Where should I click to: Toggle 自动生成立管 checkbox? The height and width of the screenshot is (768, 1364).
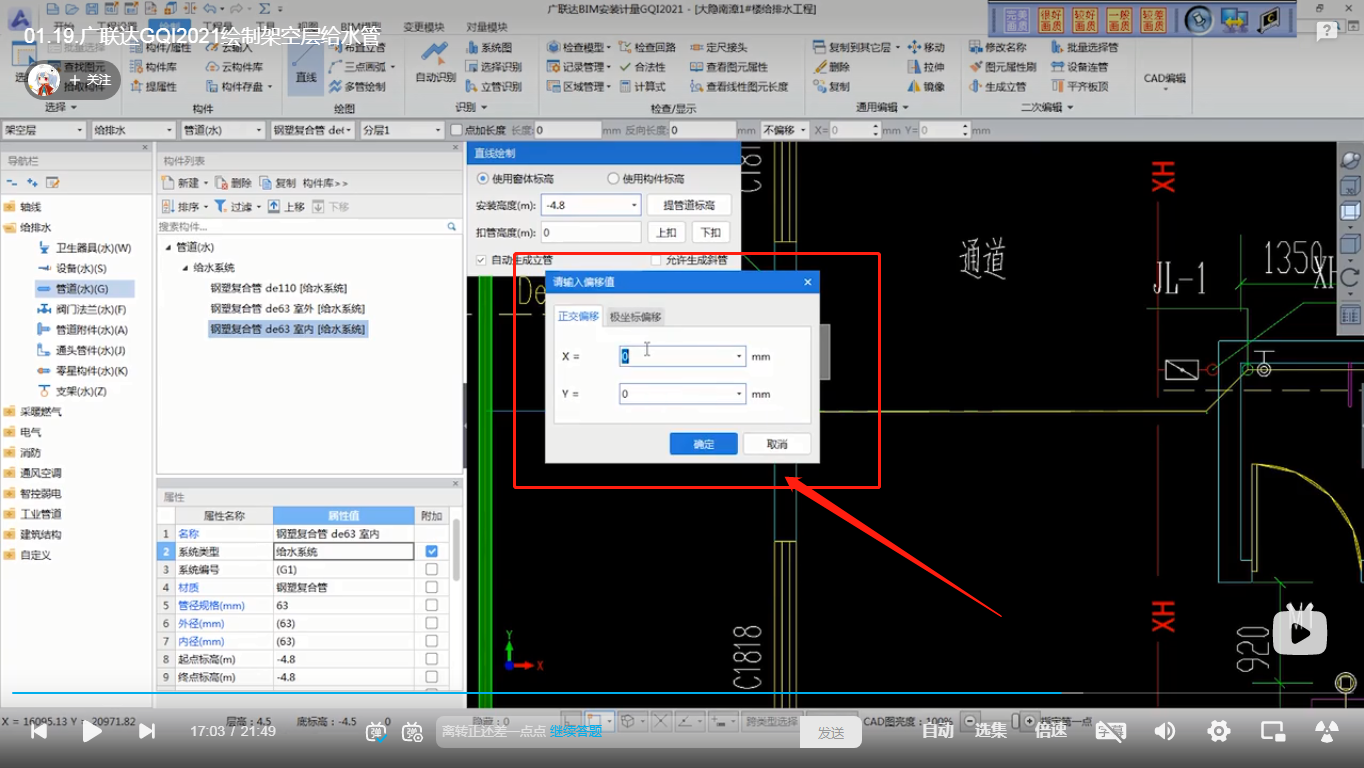(x=482, y=260)
